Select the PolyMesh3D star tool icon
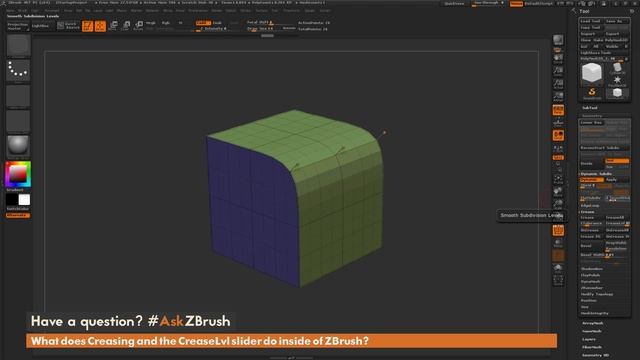This screenshot has height=360, width=640. click(617, 81)
